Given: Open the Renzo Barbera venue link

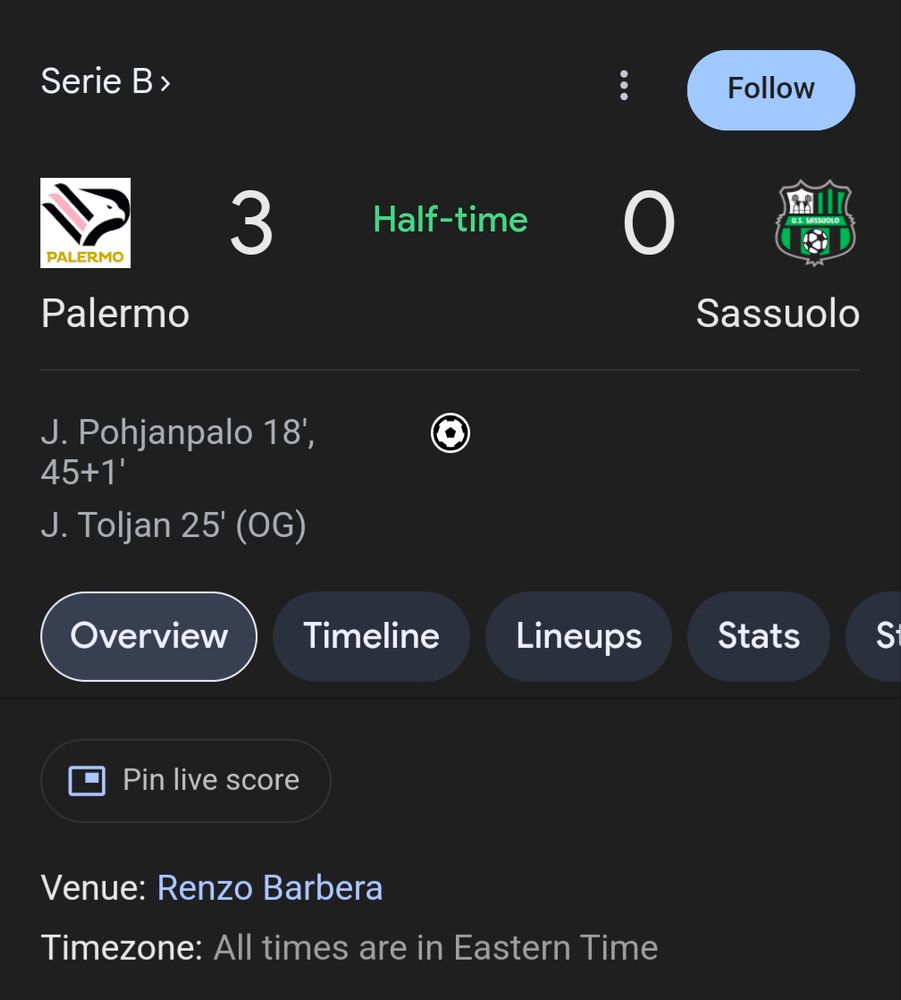Looking at the screenshot, I should (270, 888).
